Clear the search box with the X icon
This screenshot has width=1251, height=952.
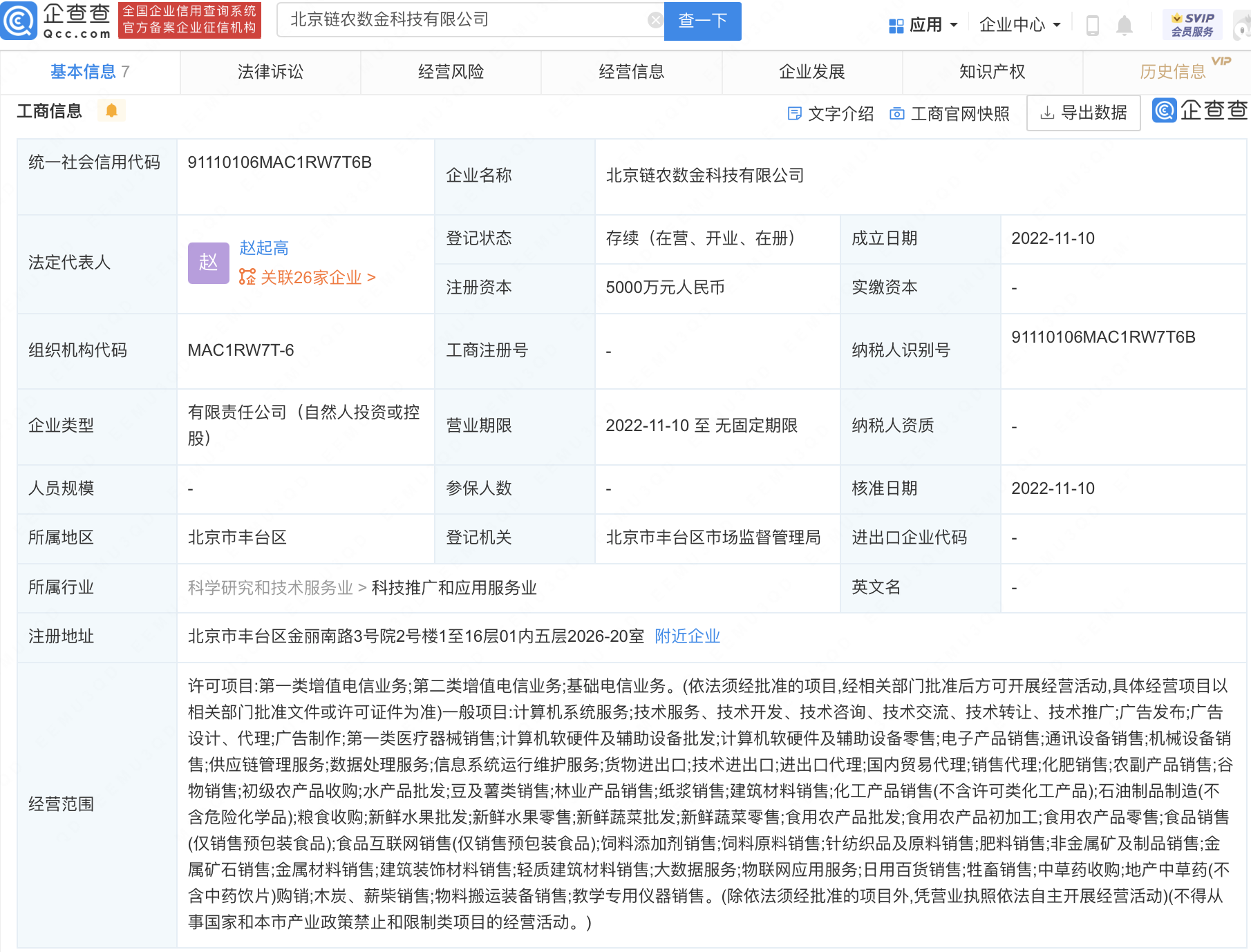click(655, 20)
